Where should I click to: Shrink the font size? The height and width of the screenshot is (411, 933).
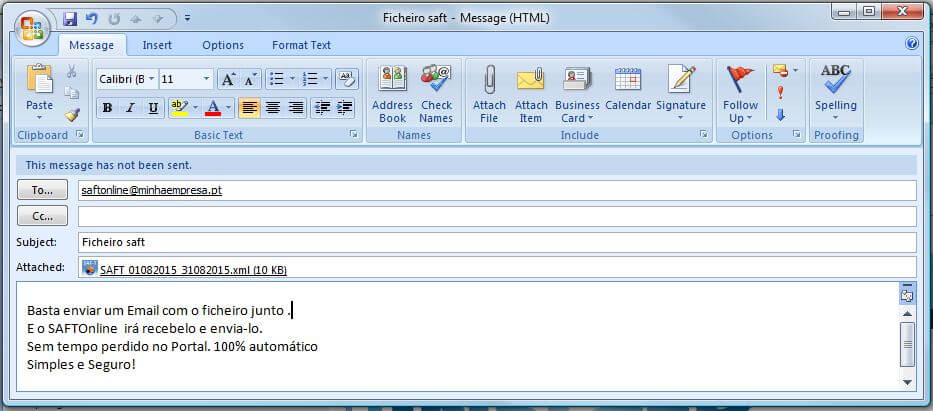[x=251, y=79]
